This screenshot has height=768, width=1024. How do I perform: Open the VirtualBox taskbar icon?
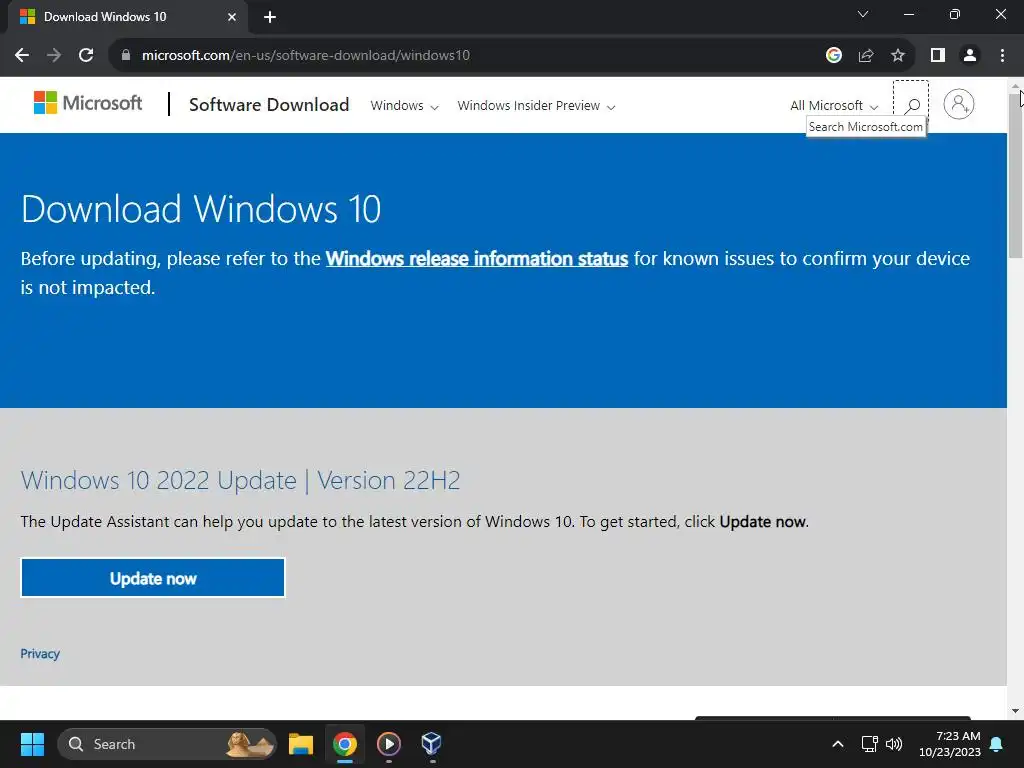coord(432,744)
